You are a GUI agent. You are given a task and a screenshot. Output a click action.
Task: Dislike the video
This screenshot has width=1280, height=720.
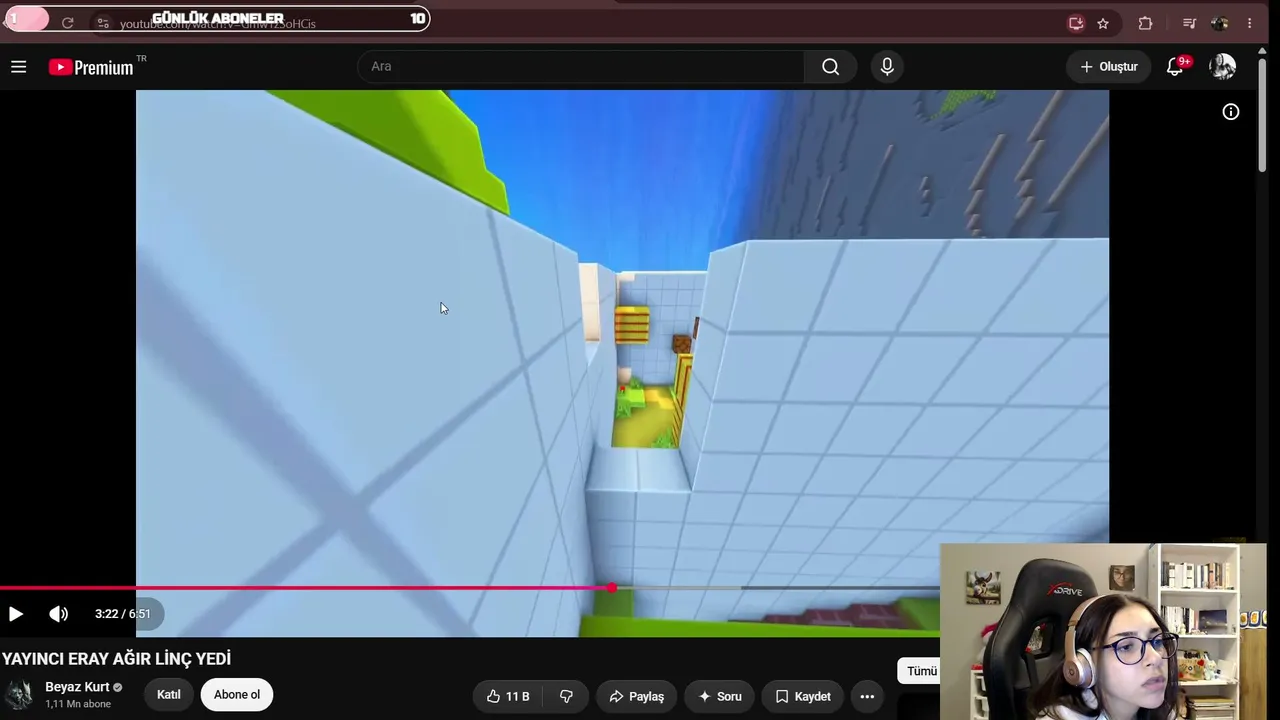coord(566,697)
